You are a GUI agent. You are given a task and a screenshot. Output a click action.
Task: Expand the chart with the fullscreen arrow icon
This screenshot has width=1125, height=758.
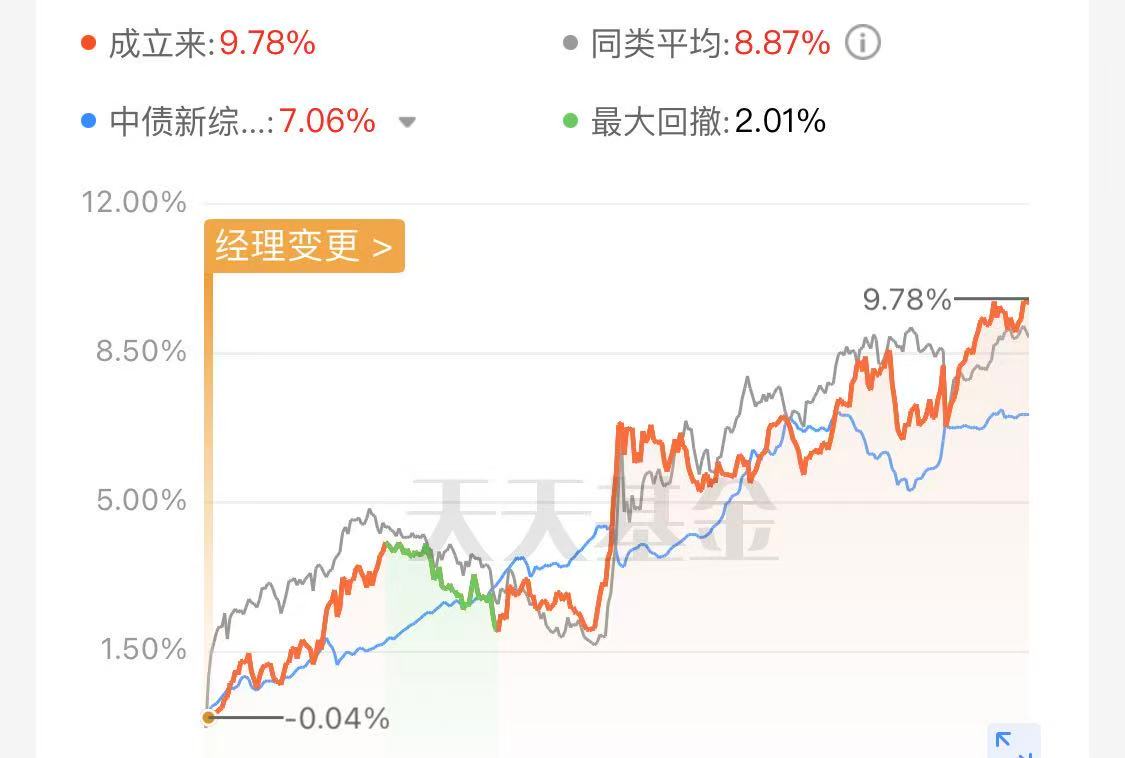(x=1014, y=742)
